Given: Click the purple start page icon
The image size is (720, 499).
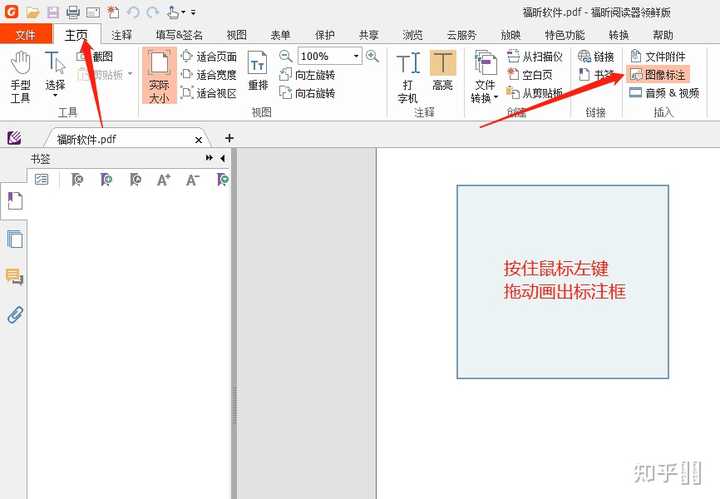Looking at the screenshot, I should coord(14,138).
